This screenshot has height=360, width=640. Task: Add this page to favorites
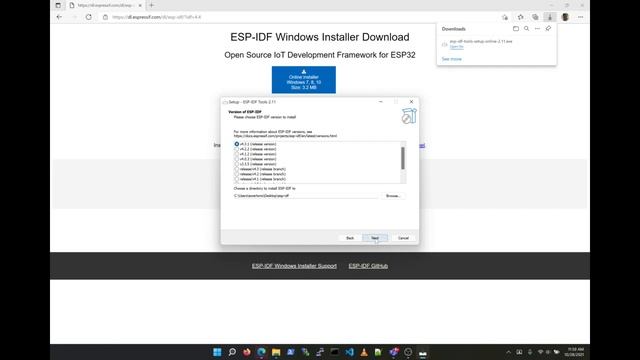click(505, 17)
